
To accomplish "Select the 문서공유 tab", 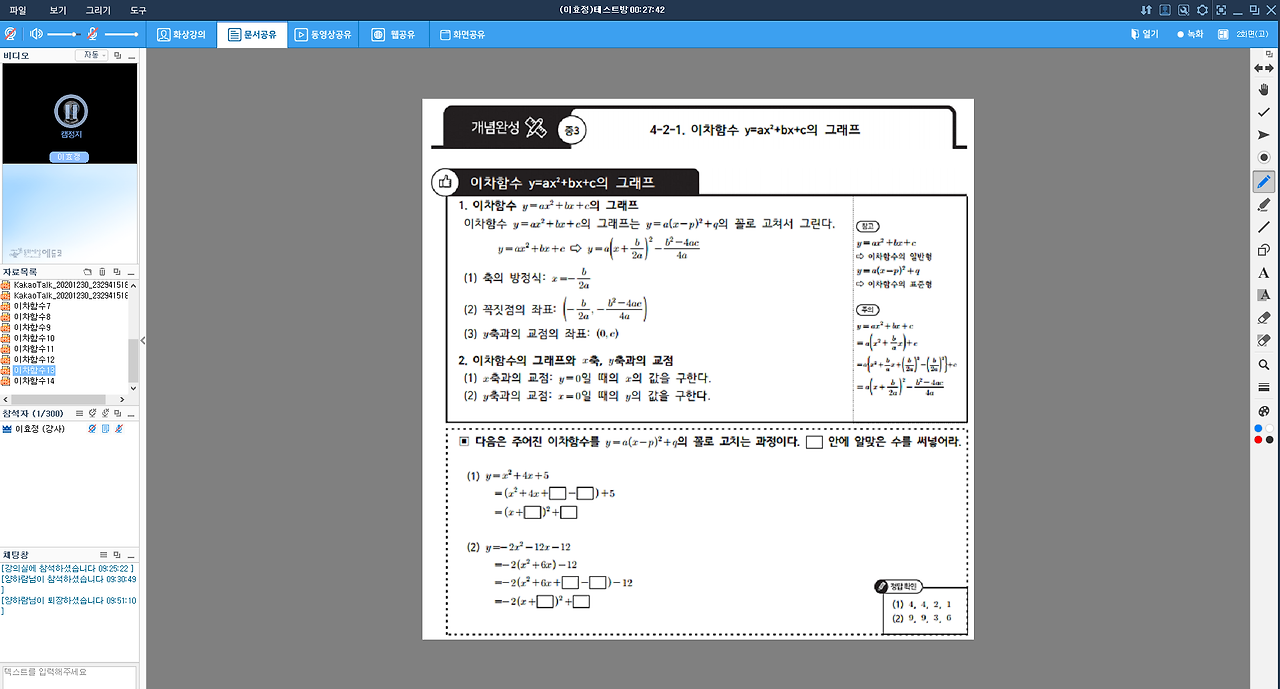I will tap(251, 34).
